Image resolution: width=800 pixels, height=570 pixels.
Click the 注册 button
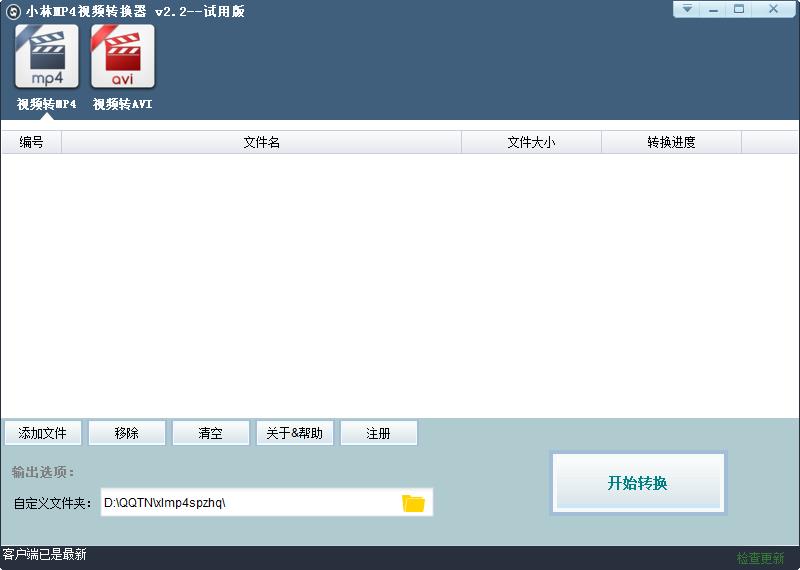pos(378,433)
